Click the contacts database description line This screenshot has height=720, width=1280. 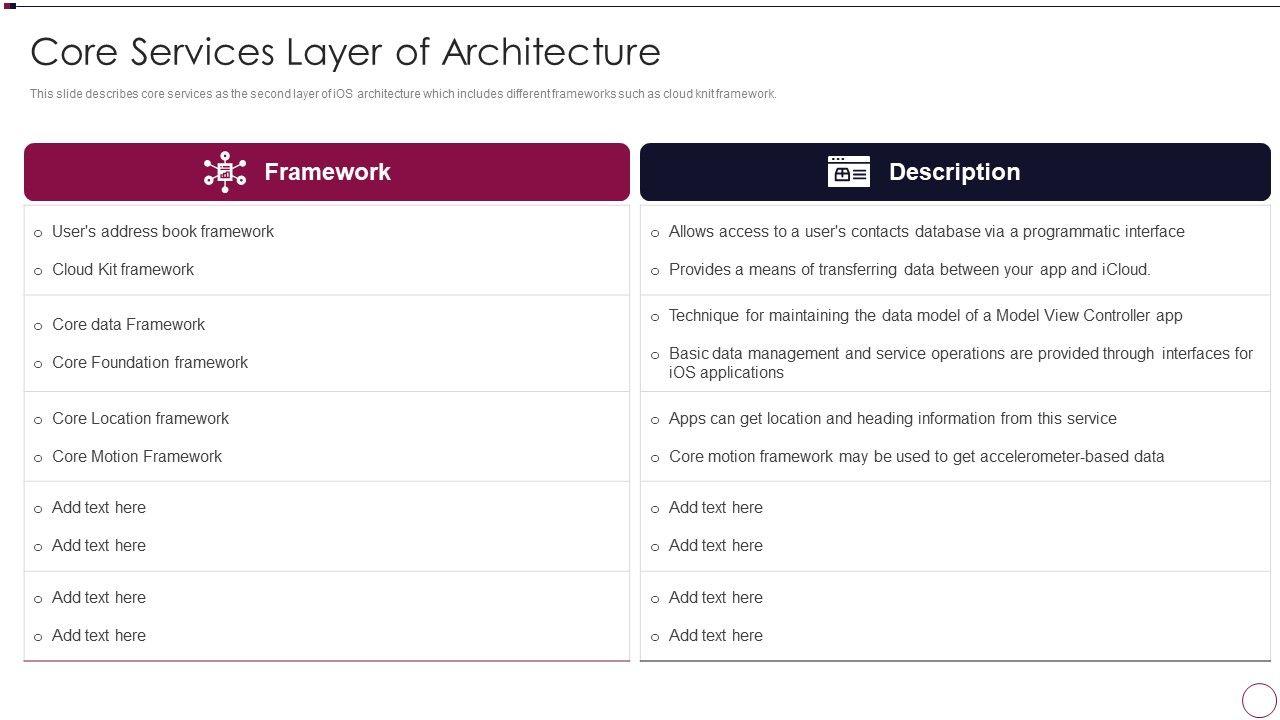coord(926,232)
